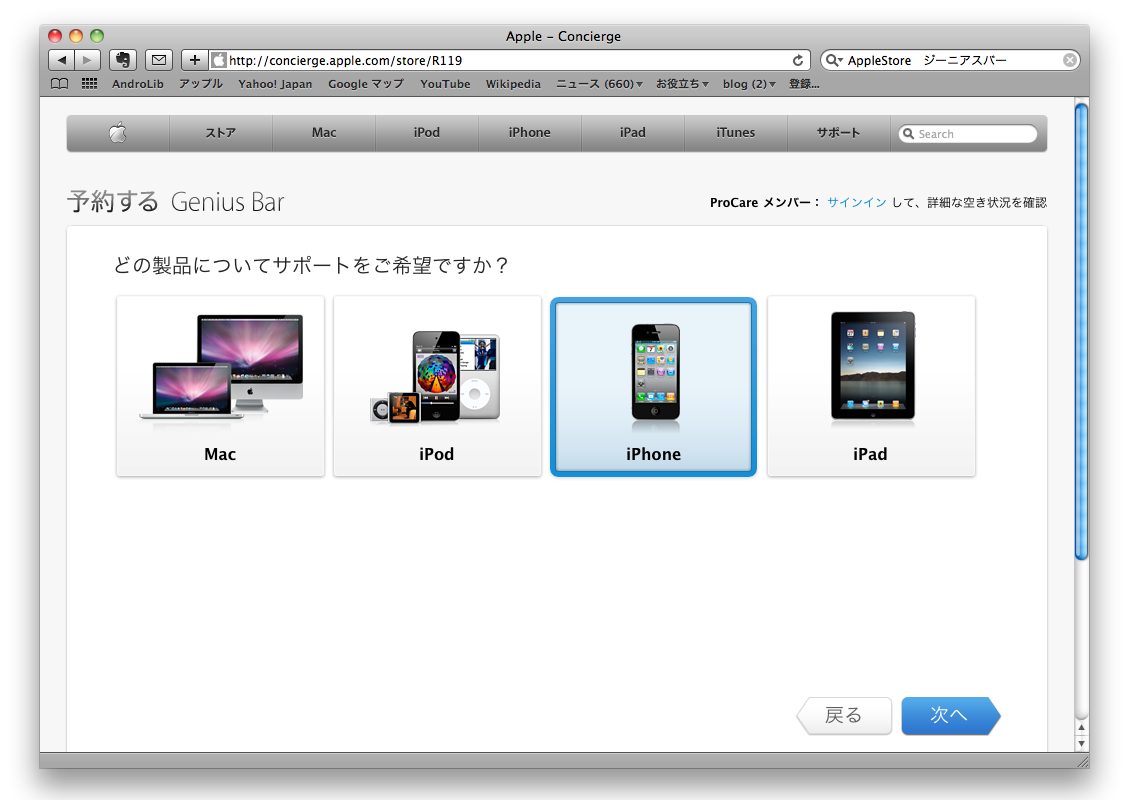Open the iPhone navigation tab

click(530, 132)
